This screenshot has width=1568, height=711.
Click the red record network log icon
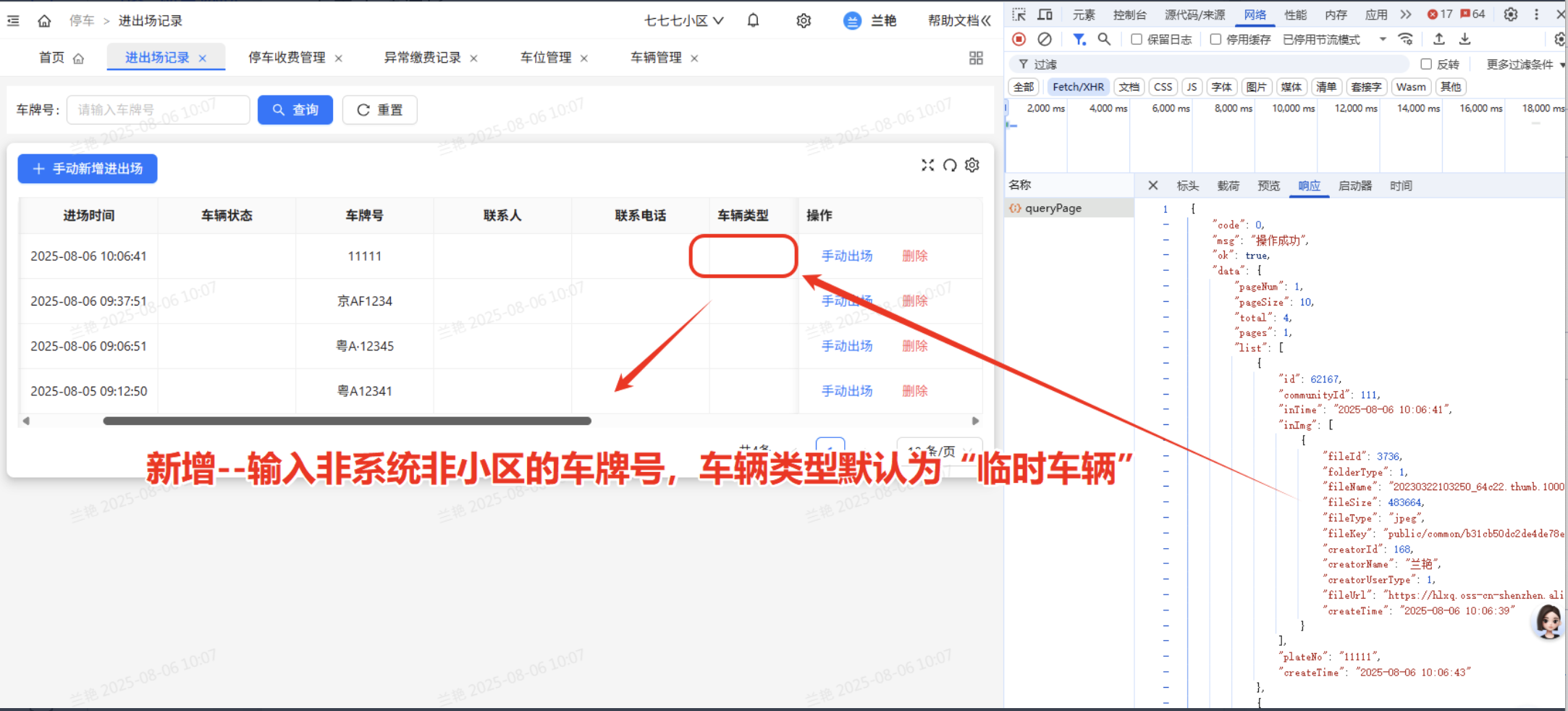point(1019,39)
